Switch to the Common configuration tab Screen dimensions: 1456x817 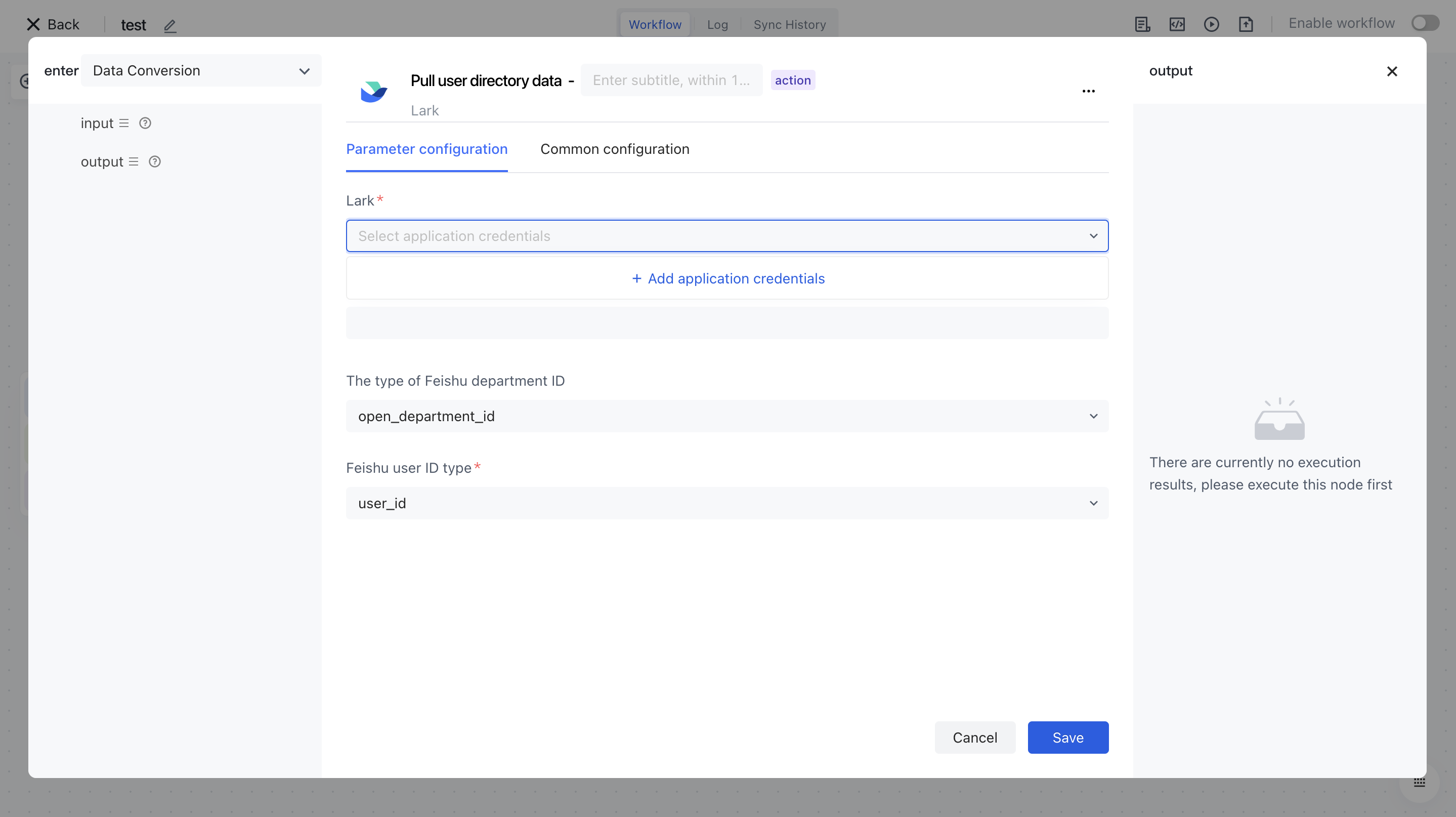(x=614, y=149)
